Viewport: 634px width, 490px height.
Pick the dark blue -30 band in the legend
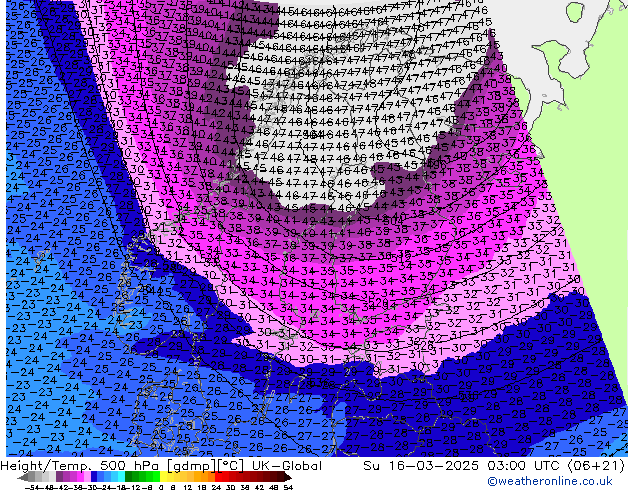click(x=94, y=477)
